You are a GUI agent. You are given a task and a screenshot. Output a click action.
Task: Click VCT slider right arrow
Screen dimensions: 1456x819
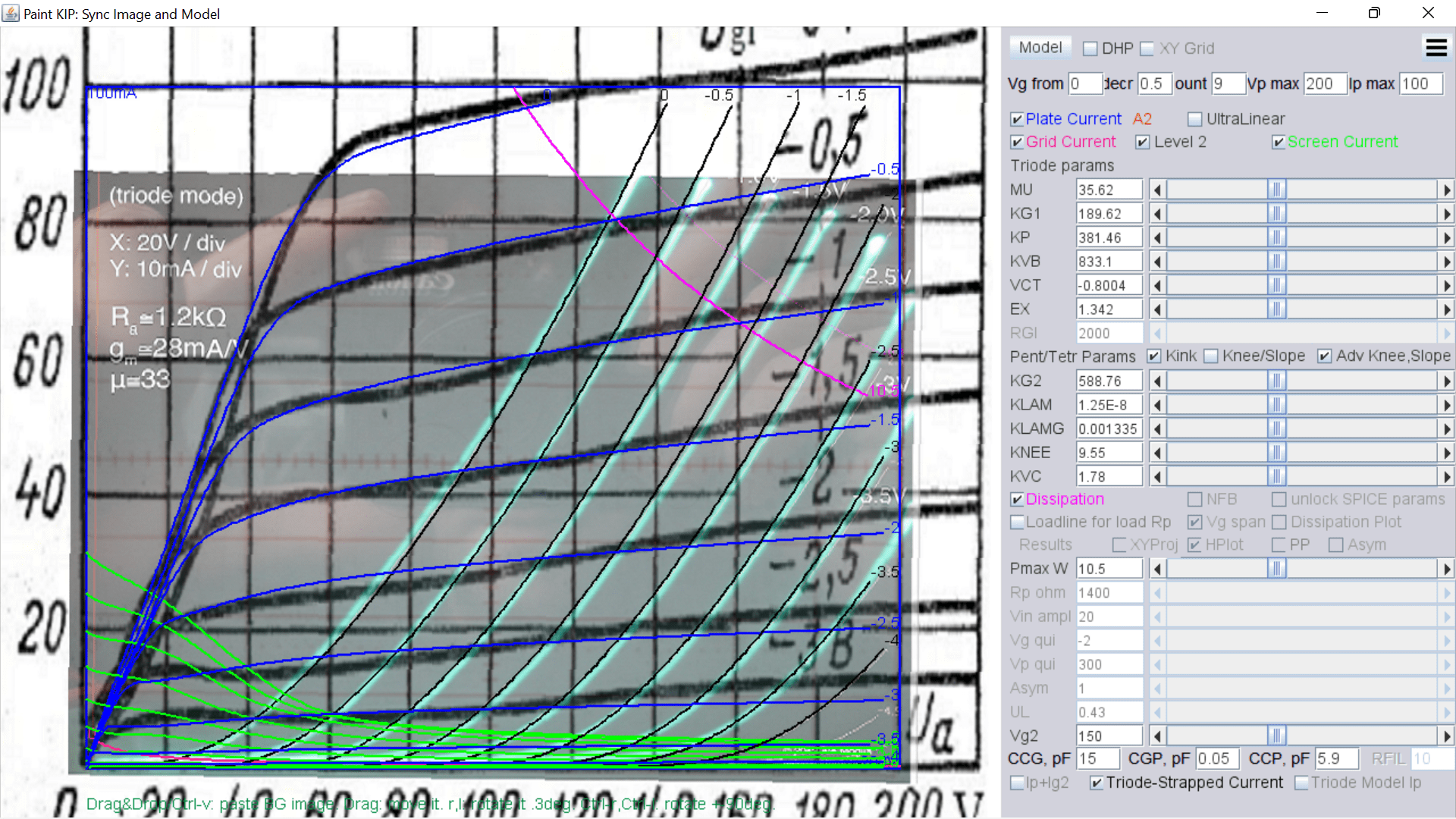pyautogui.click(x=1446, y=285)
